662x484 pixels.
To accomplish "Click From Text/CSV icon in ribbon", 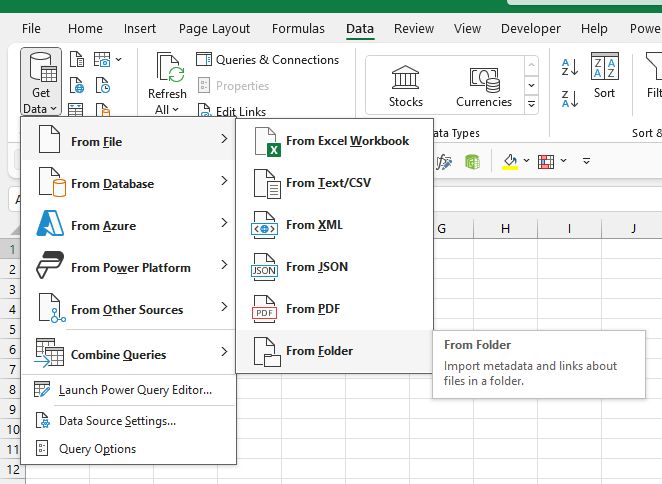I will pyautogui.click(x=77, y=60).
